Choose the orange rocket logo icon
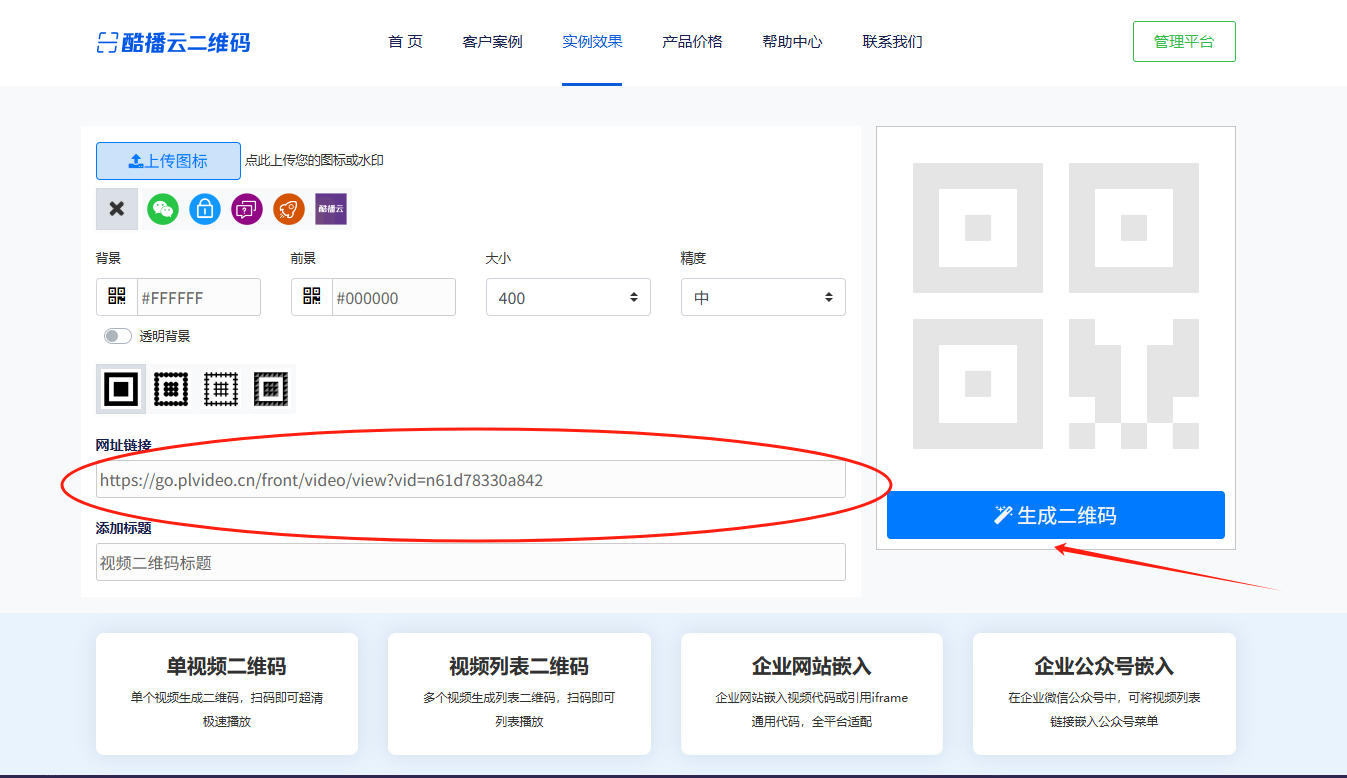This screenshot has width=1347, height=778. click(x=289, y=209)
